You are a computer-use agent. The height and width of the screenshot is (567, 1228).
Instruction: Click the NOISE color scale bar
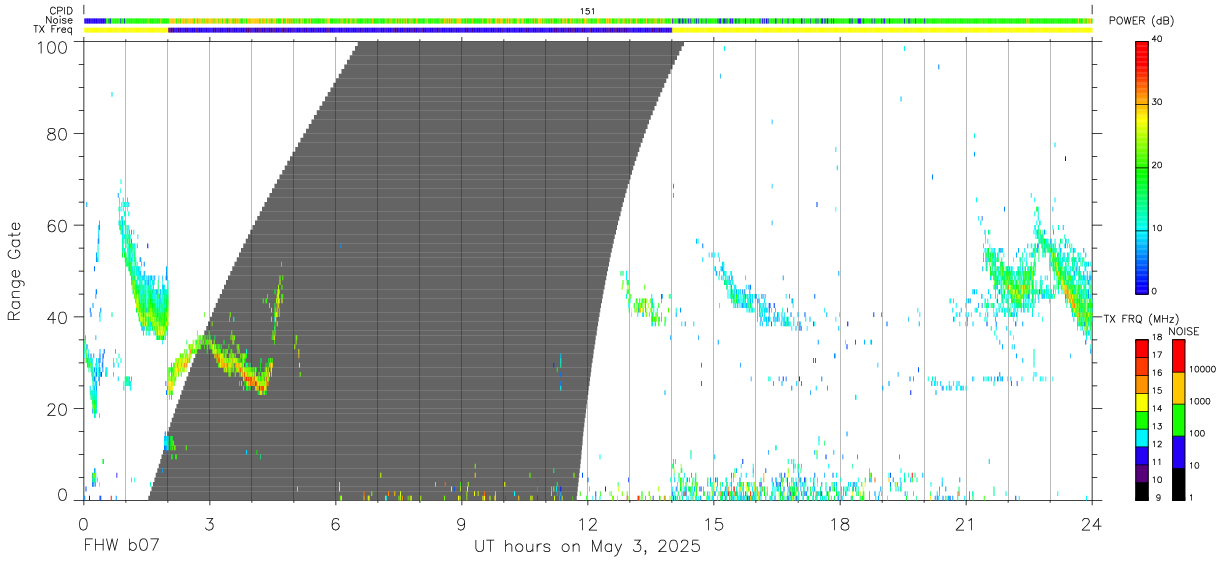pyautogui.click(x=1178, y=419)
